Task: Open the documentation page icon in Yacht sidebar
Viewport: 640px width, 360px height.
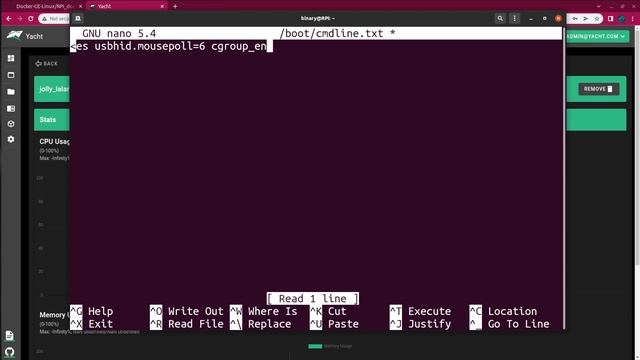Action: [x=10, y=336]
